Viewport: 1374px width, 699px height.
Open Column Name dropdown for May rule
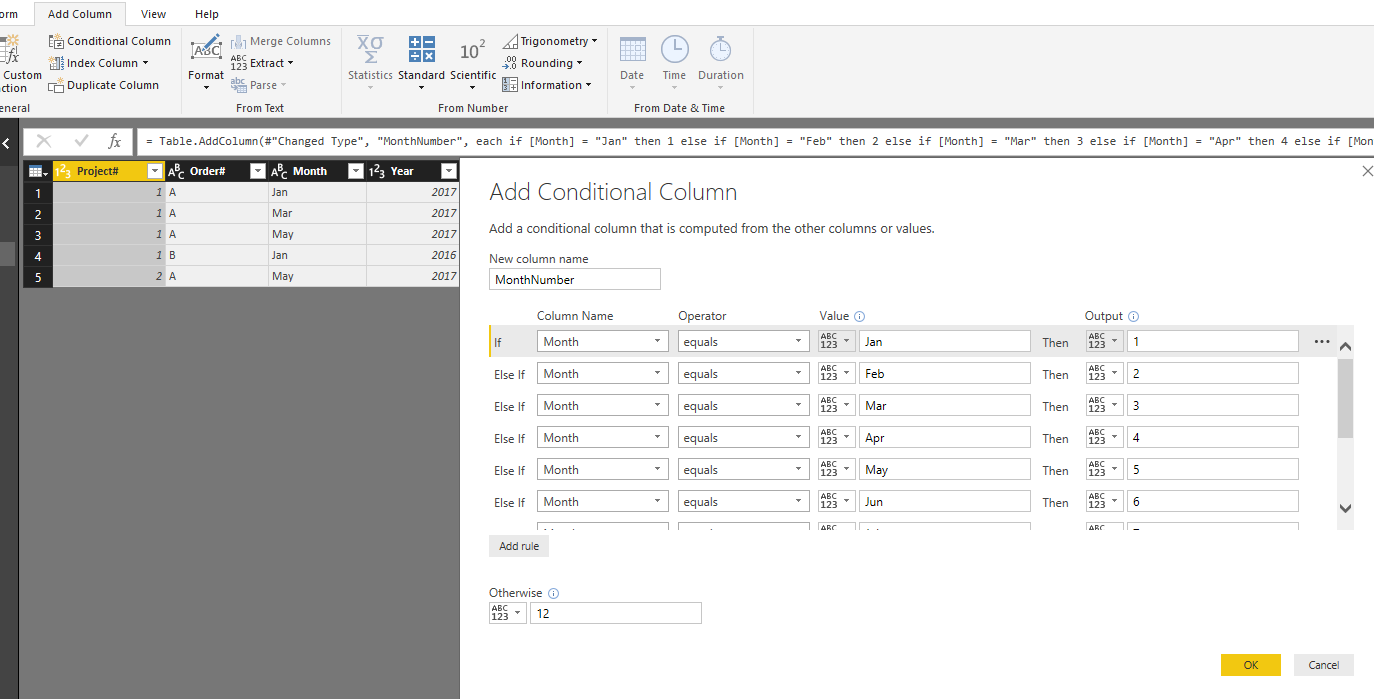(603, 470)
